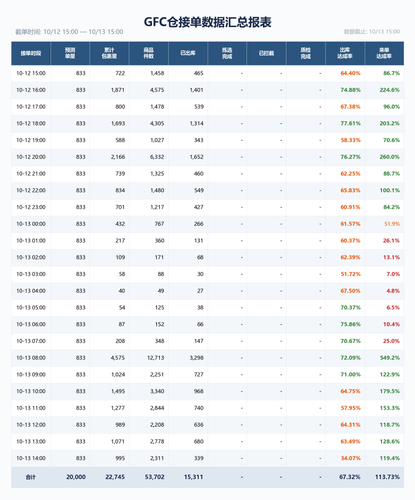The image size is (415, 500).
Task: Click the value 2,166 in the 10-12 20:00 row
Action: click(118, 157)
